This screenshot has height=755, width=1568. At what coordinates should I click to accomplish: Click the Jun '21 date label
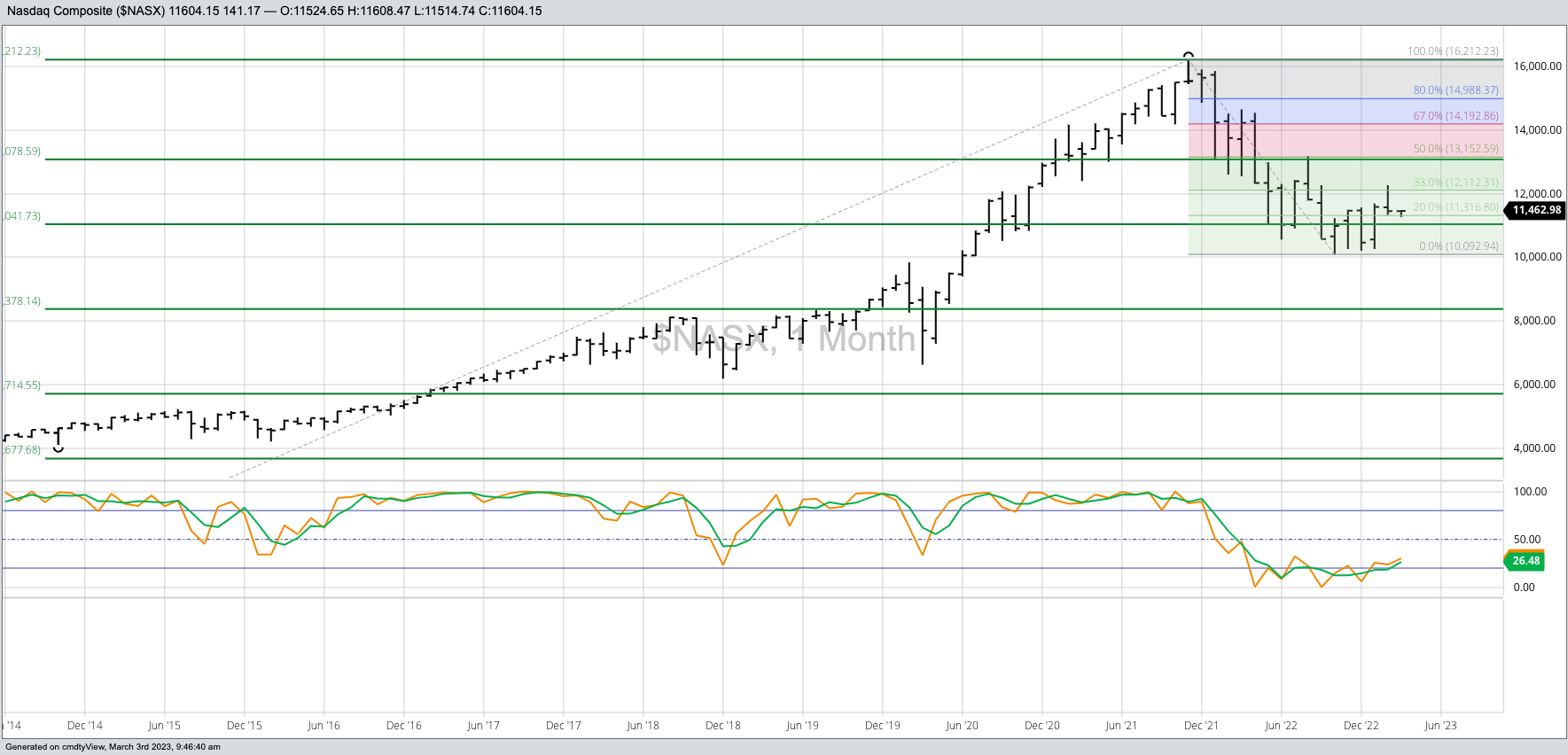[1121, 726]
